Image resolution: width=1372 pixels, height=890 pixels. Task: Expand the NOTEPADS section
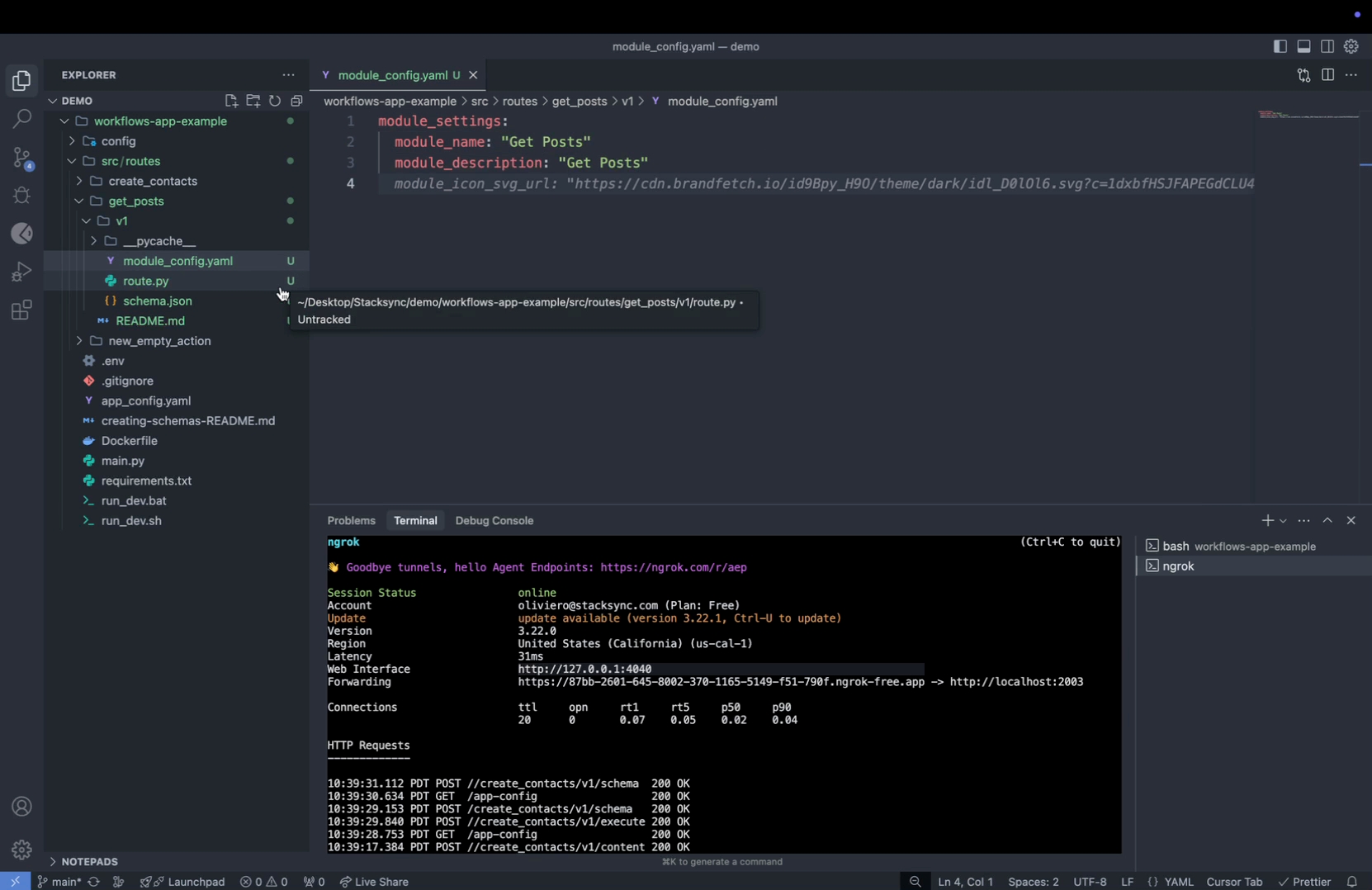pos(89,861)
